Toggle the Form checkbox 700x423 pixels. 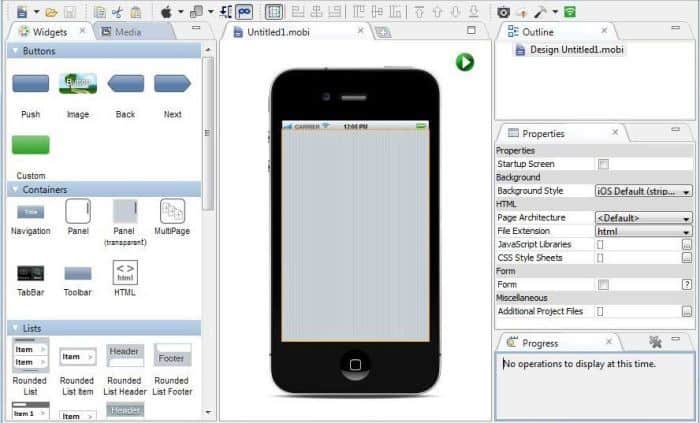point(603,285)
